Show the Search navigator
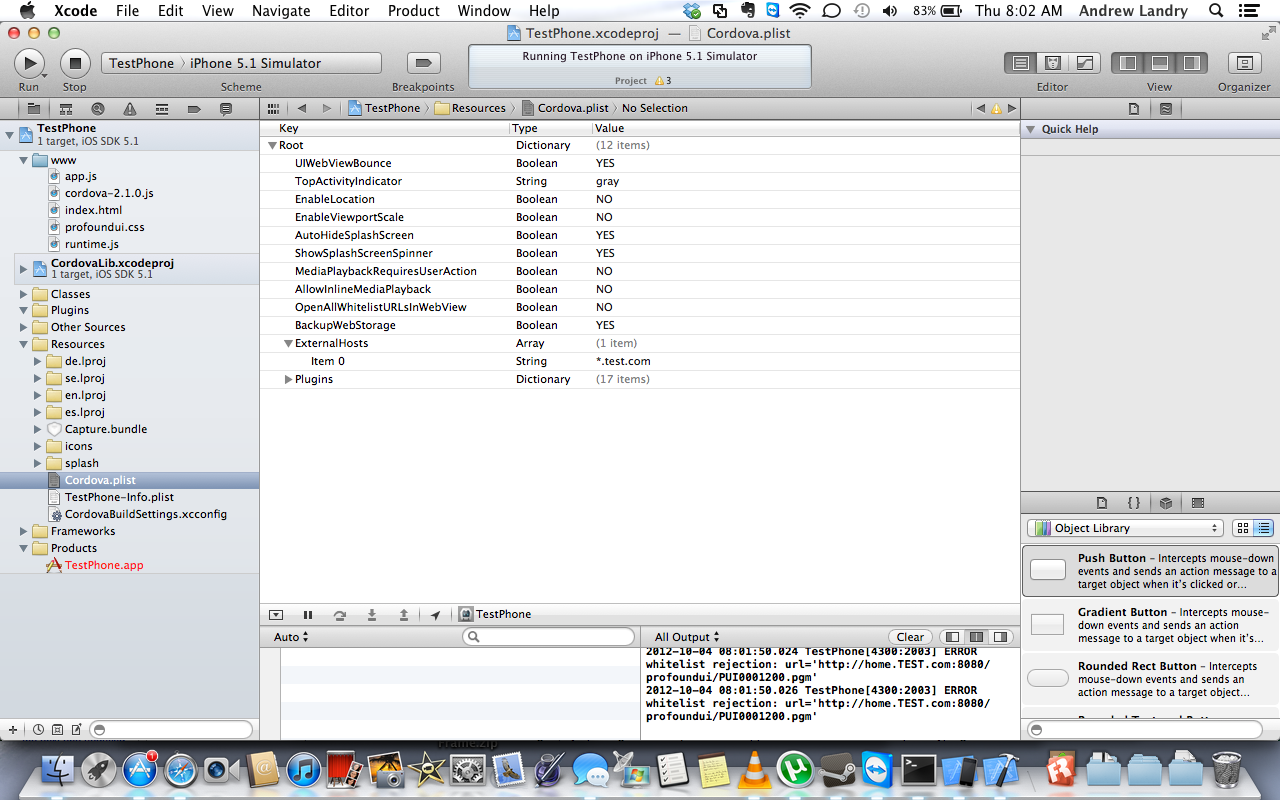1280x800 pixels. click(98, 108)
